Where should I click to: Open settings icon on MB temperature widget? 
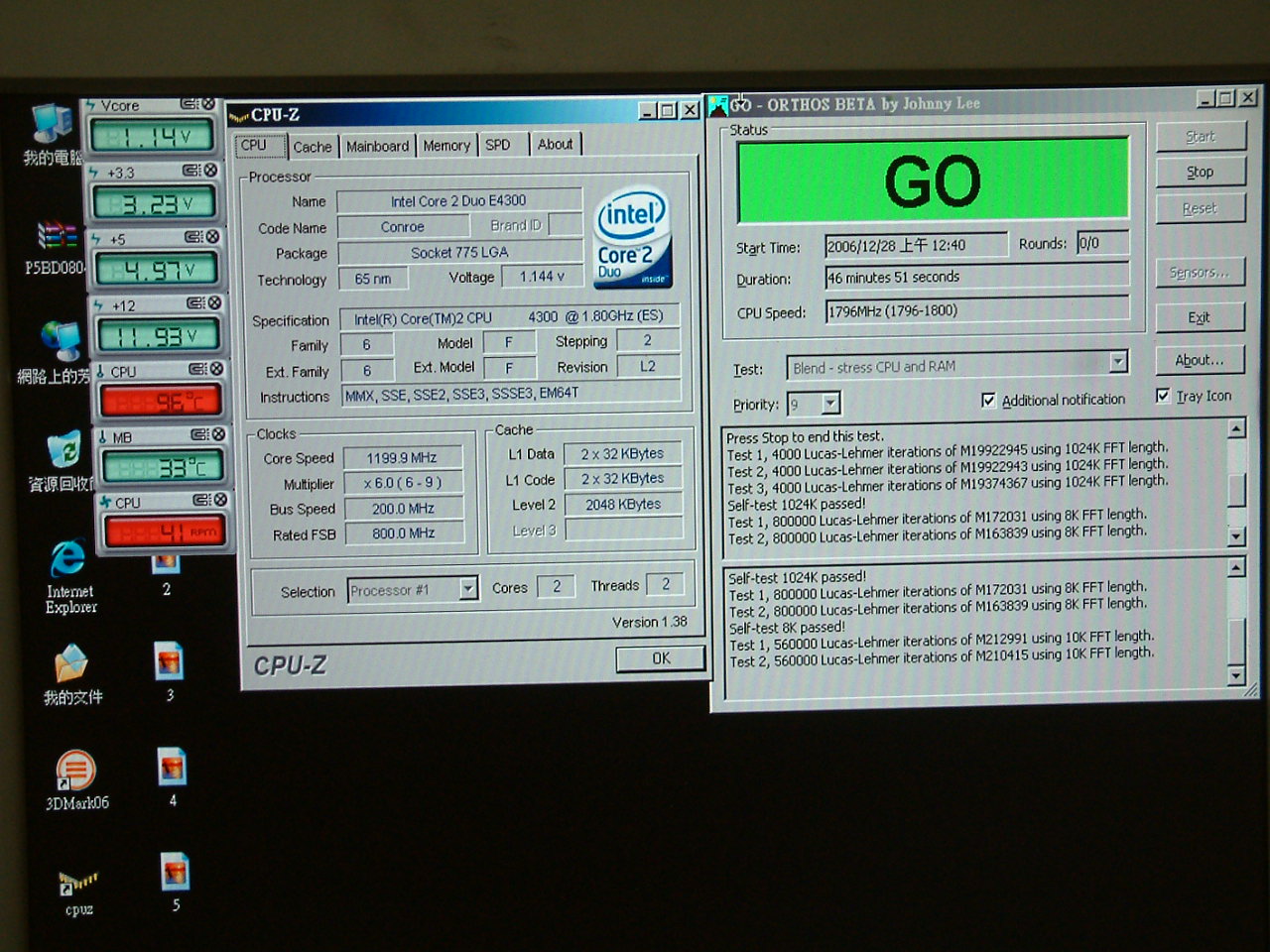click(199, 434)
